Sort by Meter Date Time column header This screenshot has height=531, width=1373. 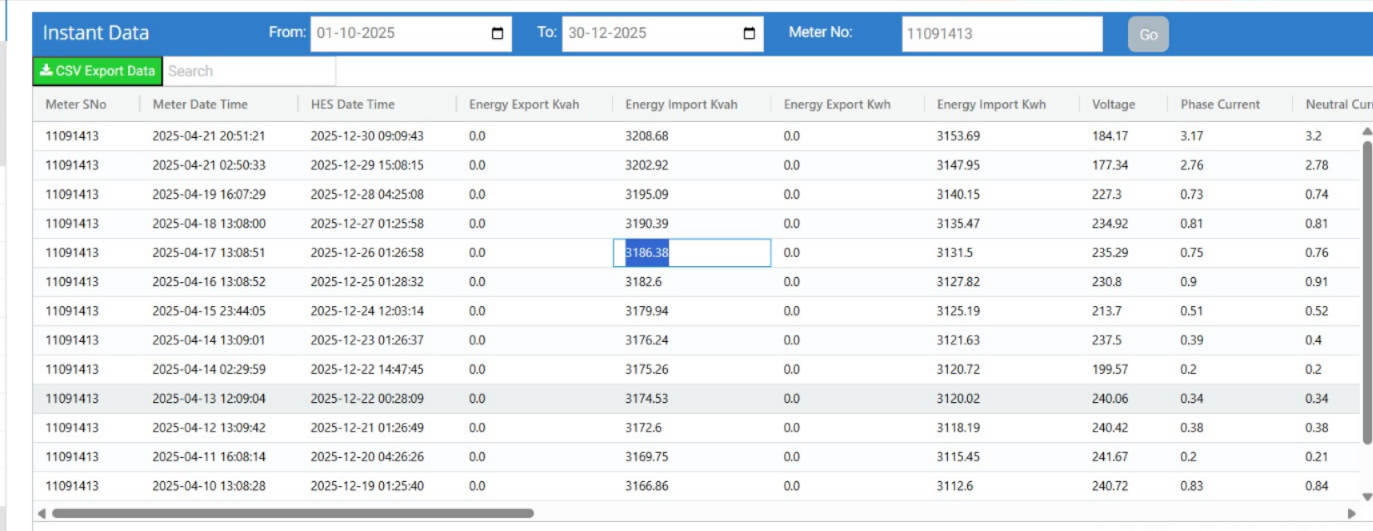click(x=200, y=104)
